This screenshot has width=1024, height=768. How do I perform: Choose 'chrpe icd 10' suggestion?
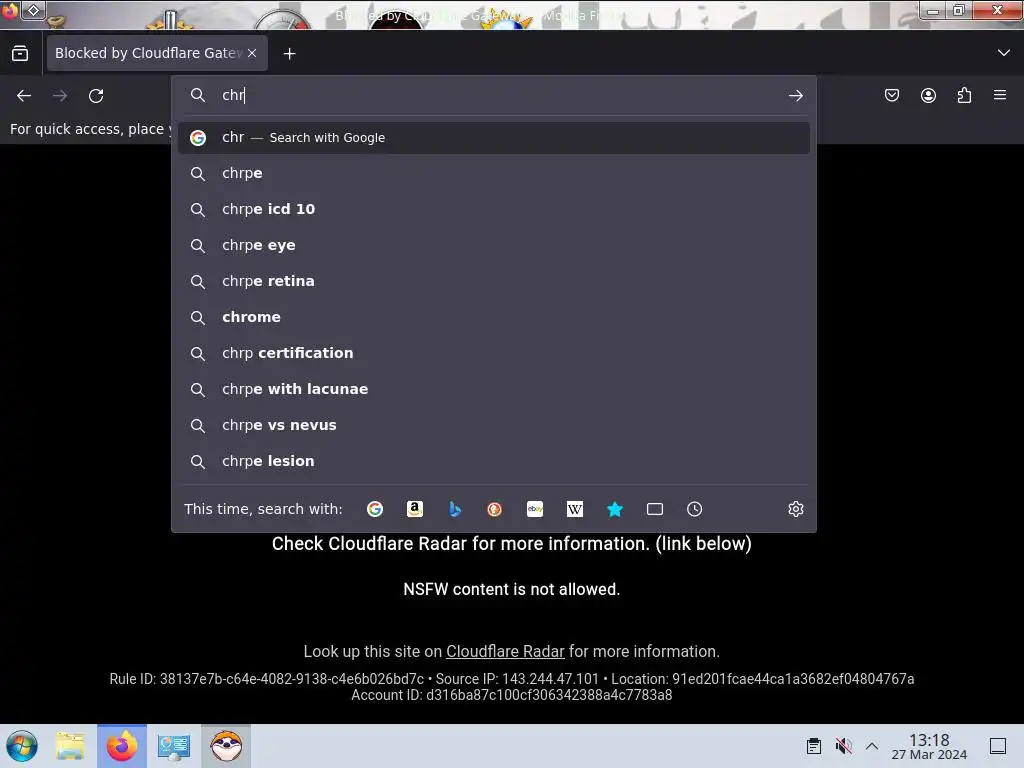click(494, 210)
